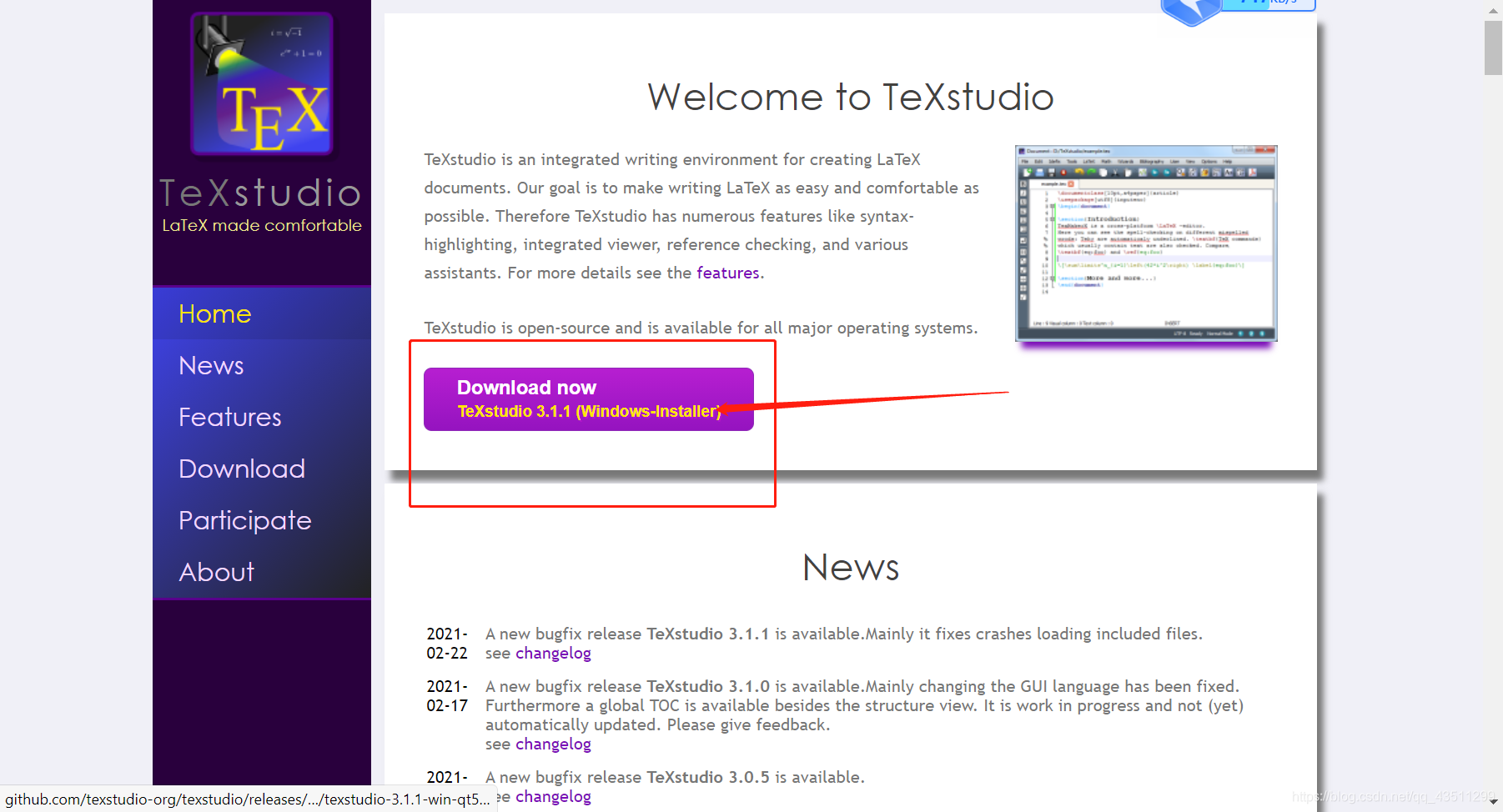Enlarge the TeXstudio editor screenshot thumbnail
Viewport: 1503px width, 812px height.
[1146, 243]
